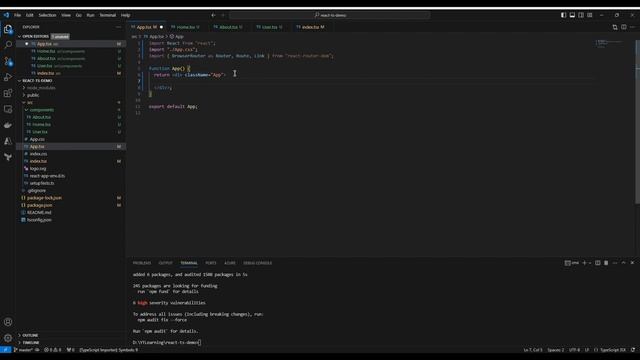This screenshot has height=360, width=640.
Task: Click the split editor right icon
Action: coord(624,27)
